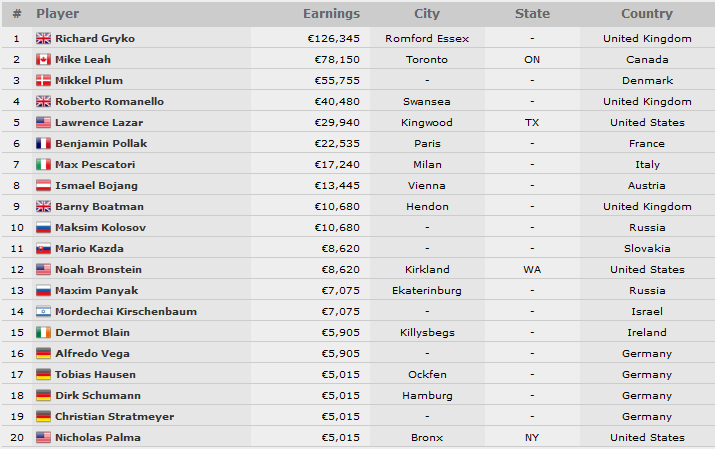Click the Denmark flag by Mikkel Plum

click(43, 80)
